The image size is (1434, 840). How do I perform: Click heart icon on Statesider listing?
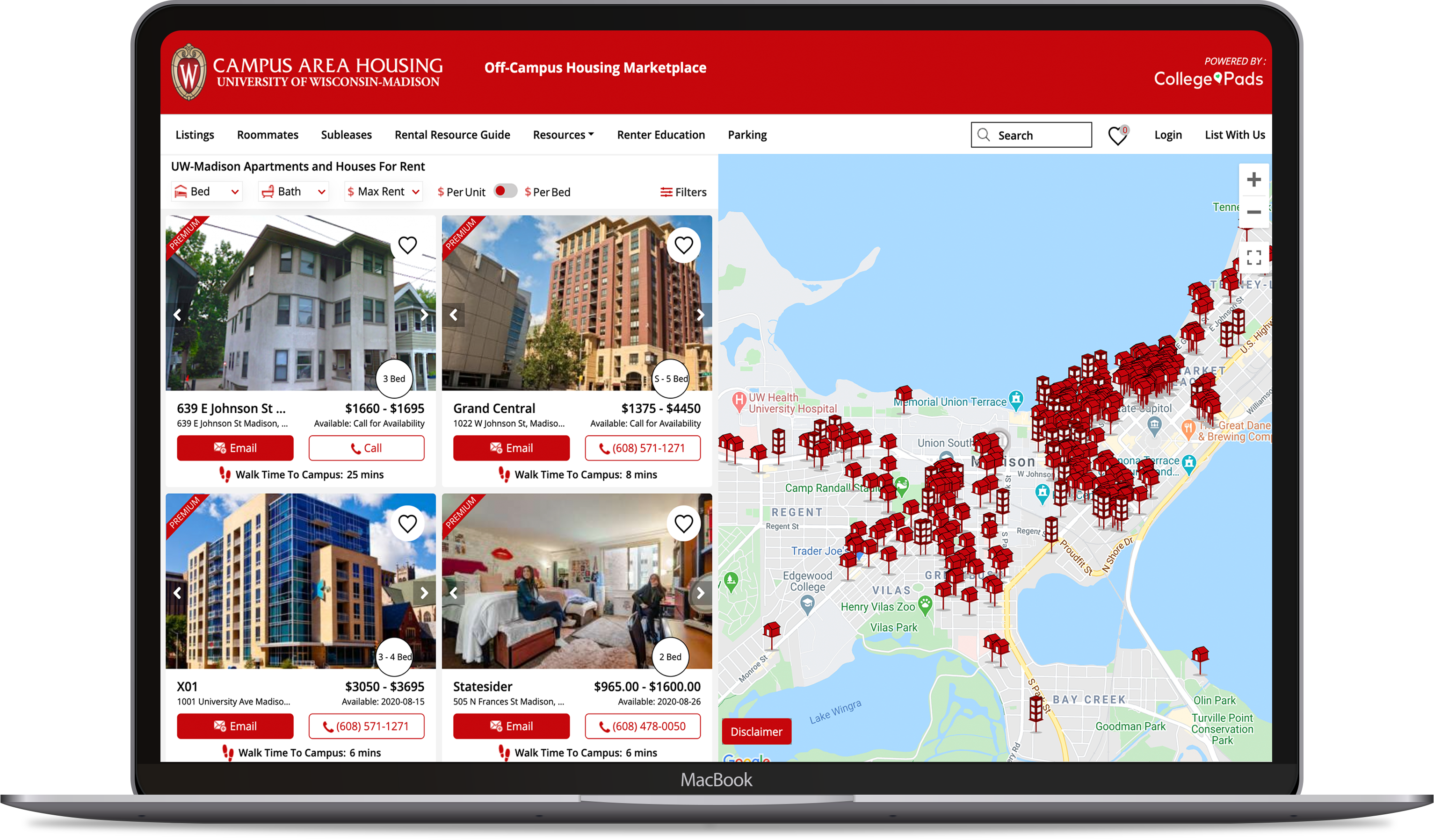pos(683,523)
